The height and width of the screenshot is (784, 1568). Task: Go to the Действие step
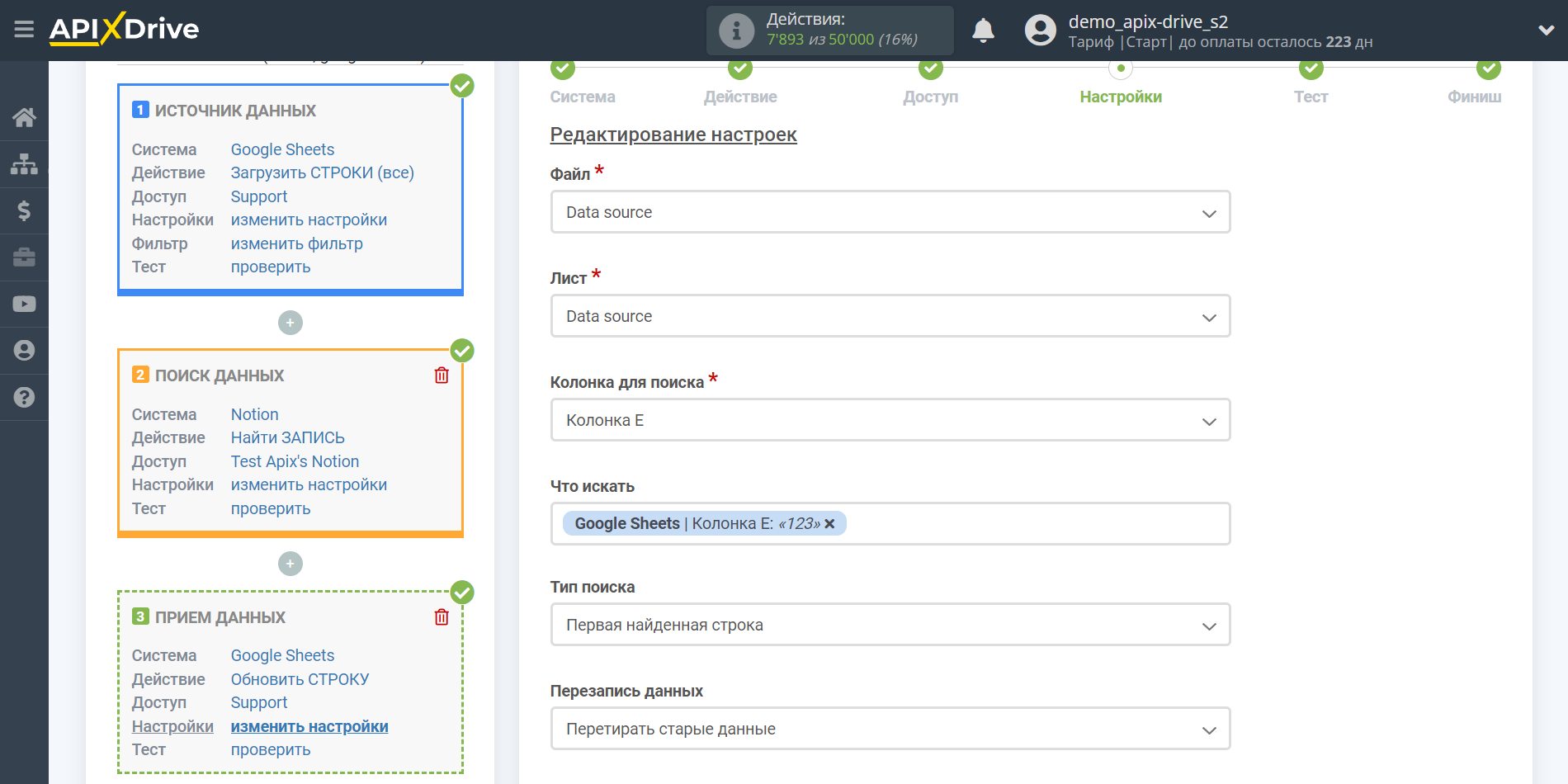pos(740,97)
